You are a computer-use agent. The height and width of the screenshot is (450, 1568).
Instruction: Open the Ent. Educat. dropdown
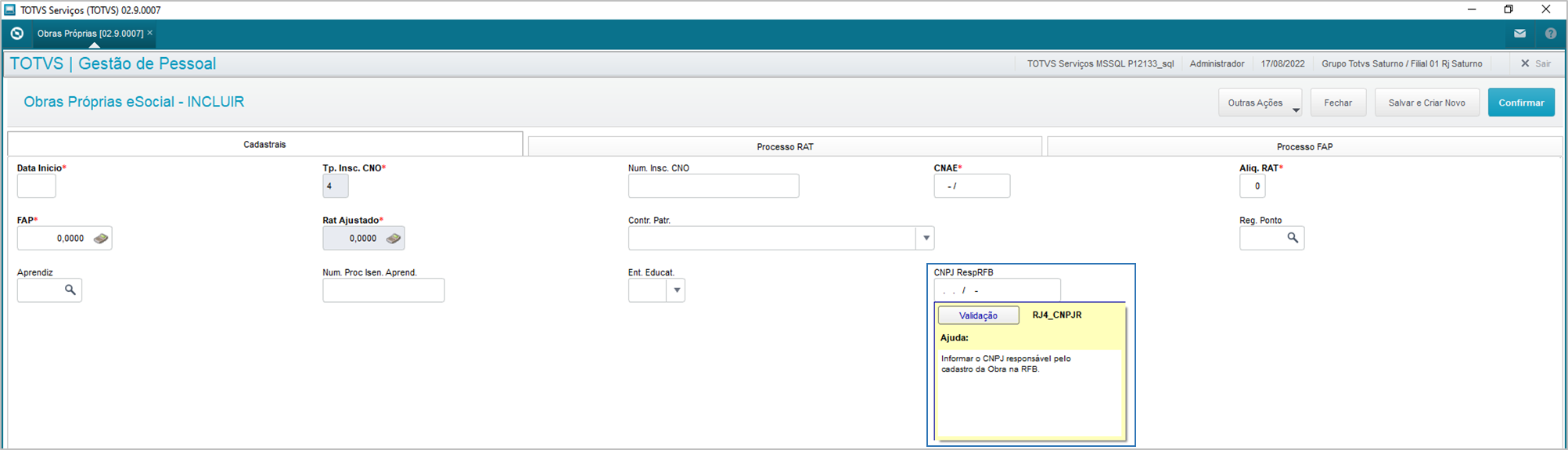676,290
